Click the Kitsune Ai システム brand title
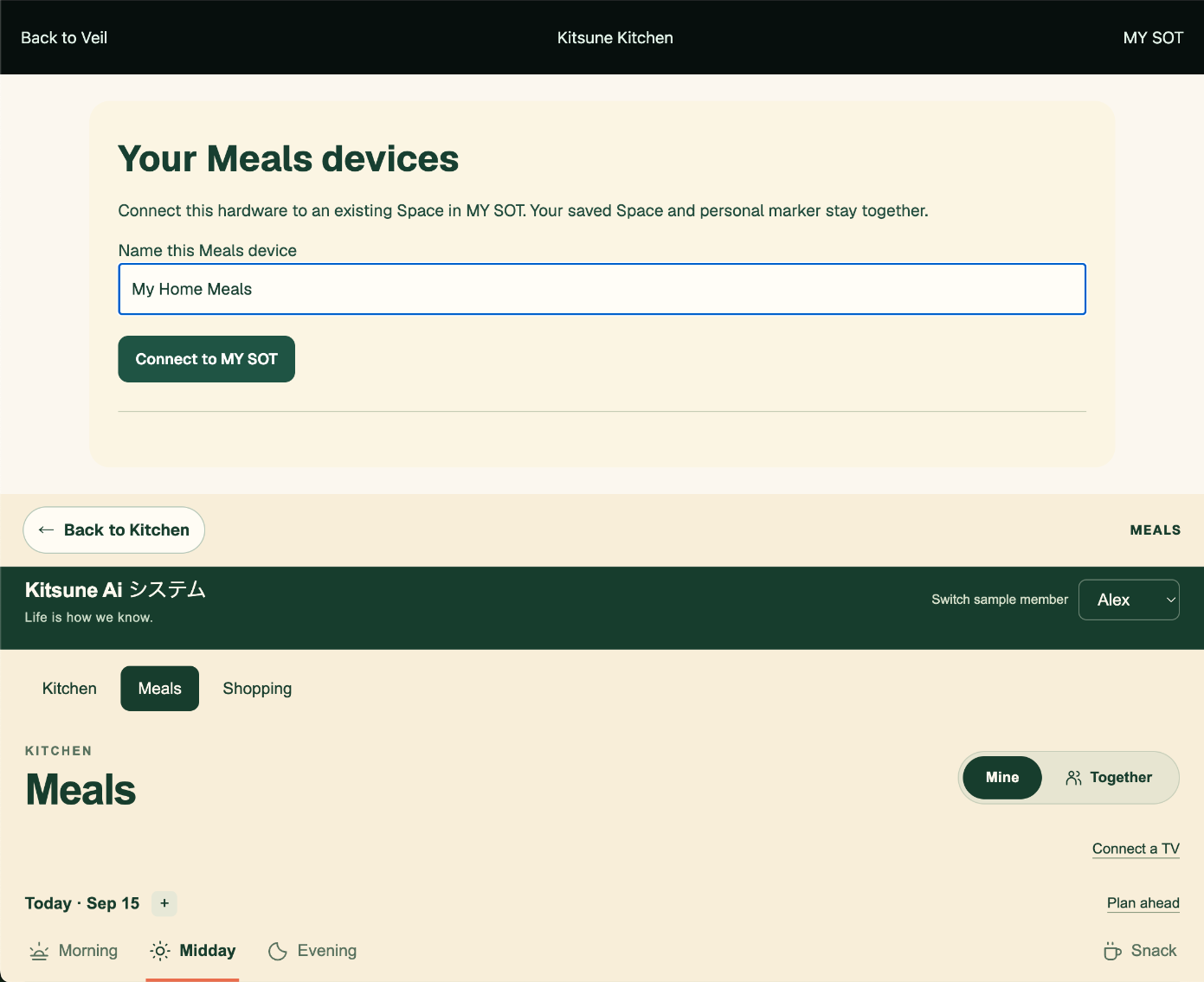The width and height of the screenshot is (1204, 982). click(115, 590)
